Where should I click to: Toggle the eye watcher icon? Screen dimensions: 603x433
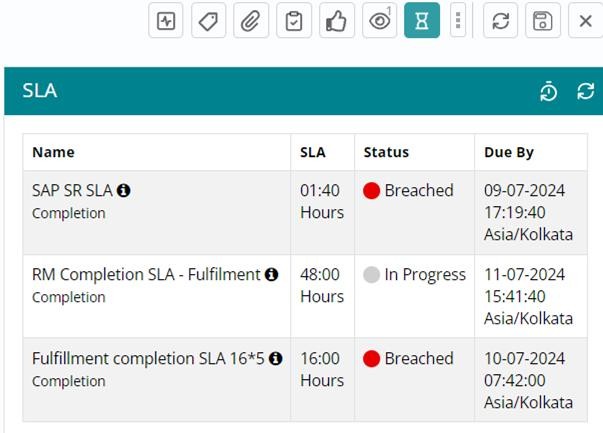click(x=379, y=21)
